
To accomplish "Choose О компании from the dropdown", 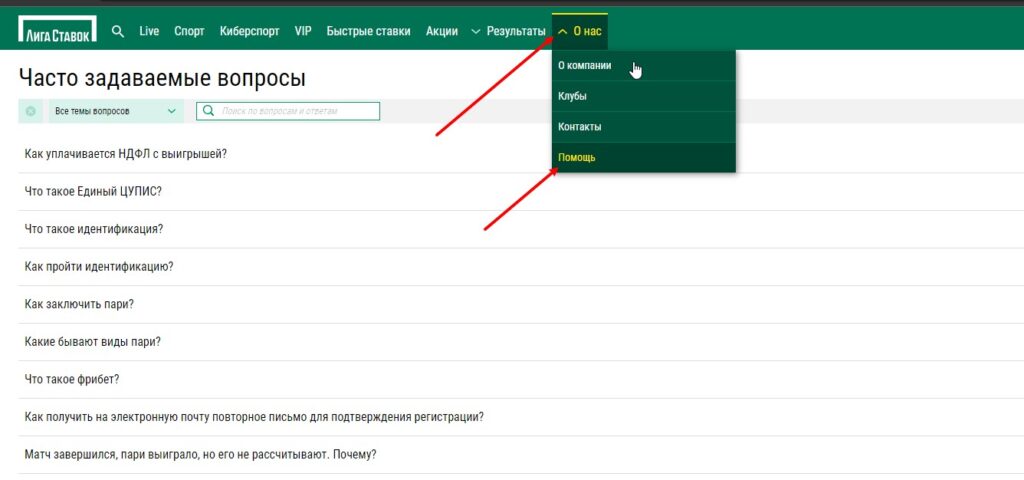I will tap(644, 65).
